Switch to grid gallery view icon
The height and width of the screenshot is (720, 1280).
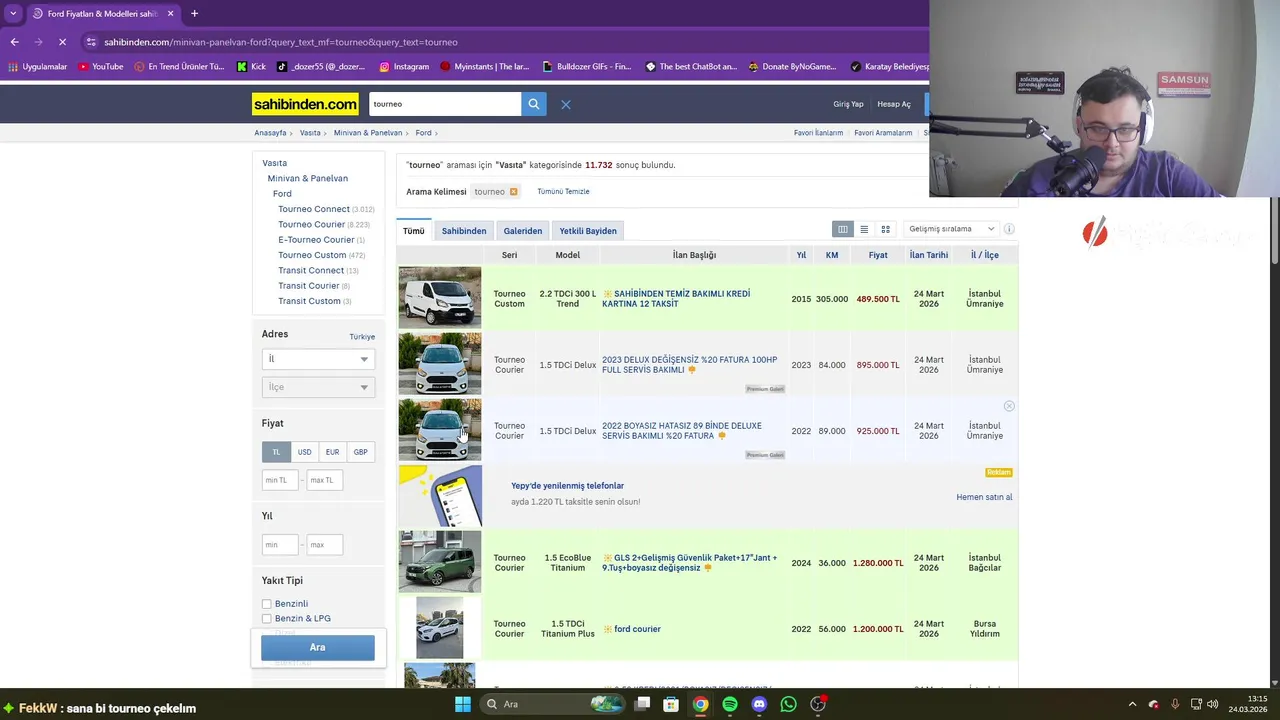[885, 229]
